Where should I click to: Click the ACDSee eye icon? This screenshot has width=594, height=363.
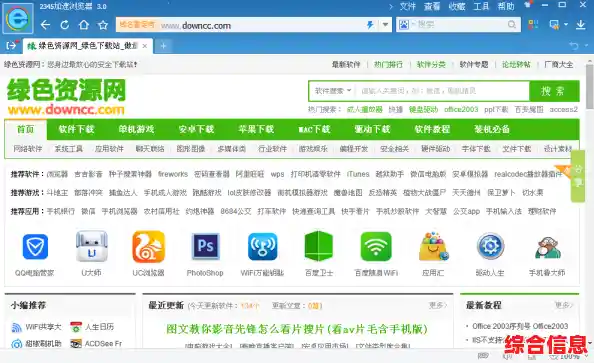76,344
